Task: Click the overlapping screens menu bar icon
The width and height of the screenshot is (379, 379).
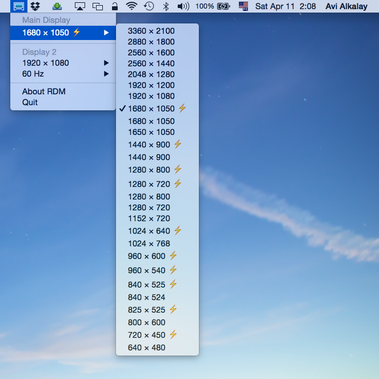Action: click(97, 6)
